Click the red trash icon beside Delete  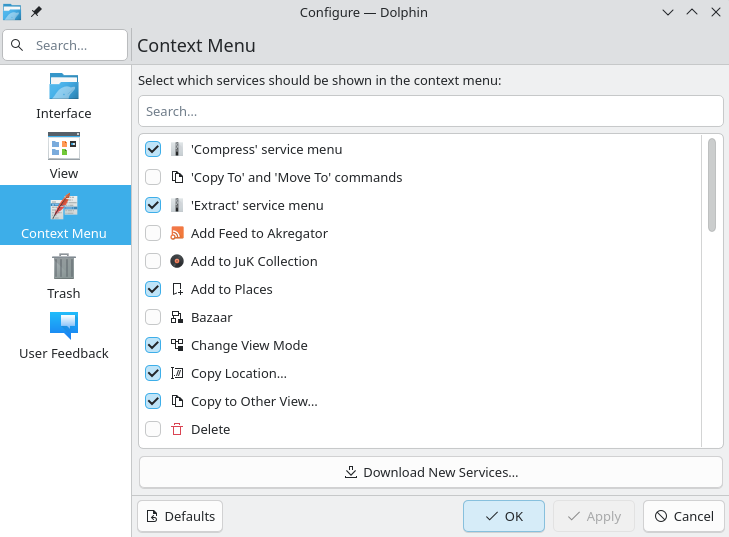tap(177, 429)
